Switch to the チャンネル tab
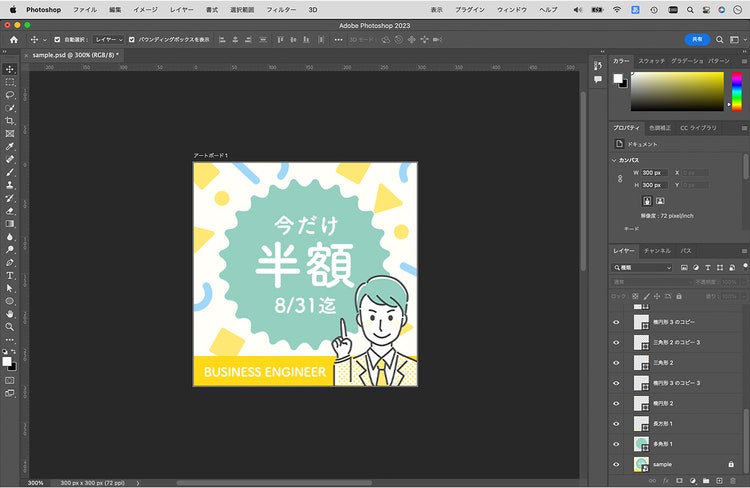750x488 pixels. coord(657,251)
